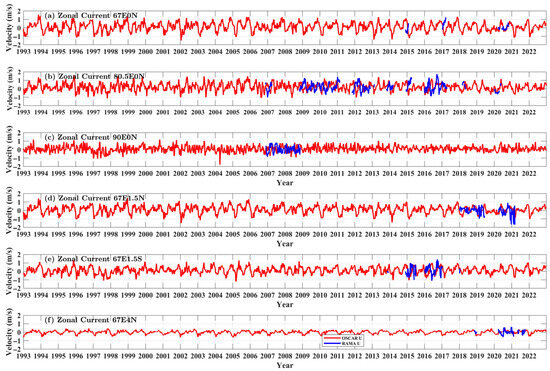Click the "2013" tick label on panel (e)
The width and height of the screenshot is (550, 371).
coord(372,295)
